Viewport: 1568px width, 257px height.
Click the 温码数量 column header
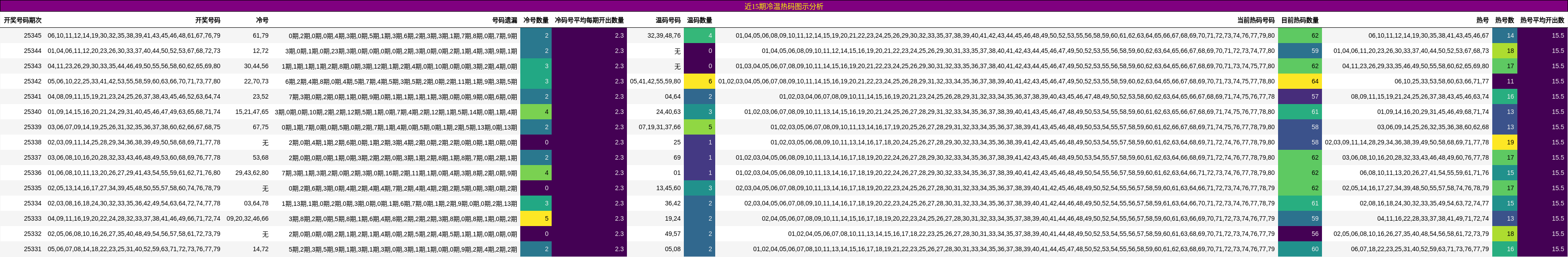[x=700, y=20]
